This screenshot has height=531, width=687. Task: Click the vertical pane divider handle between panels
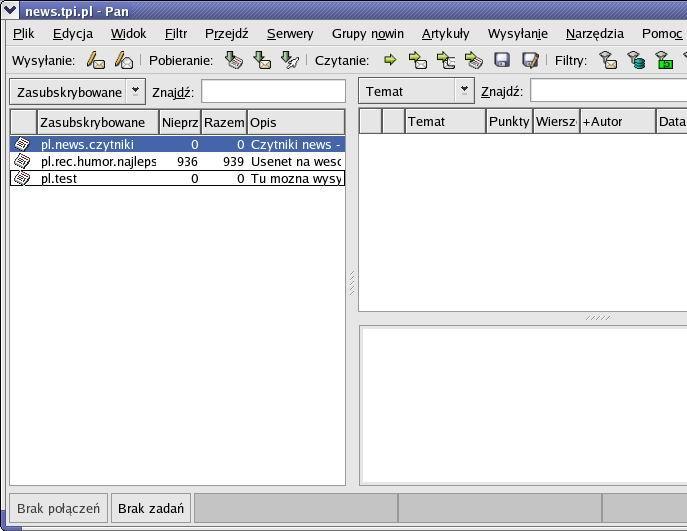[x=351, y=283]
